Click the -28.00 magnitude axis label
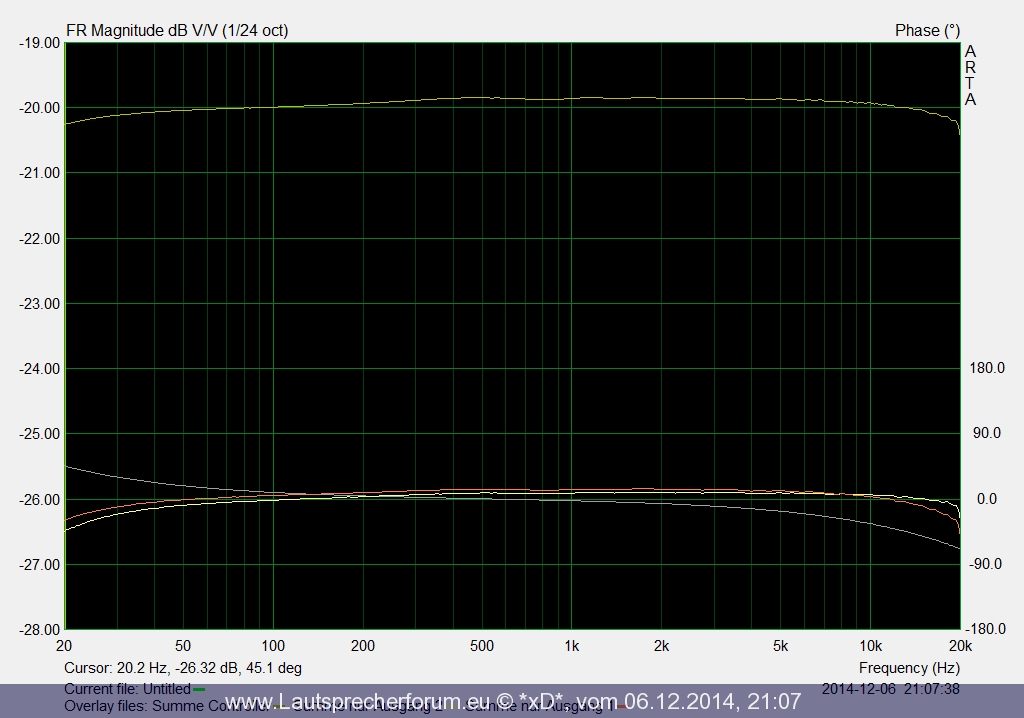 pyautogui.click(x=37, y=629)
